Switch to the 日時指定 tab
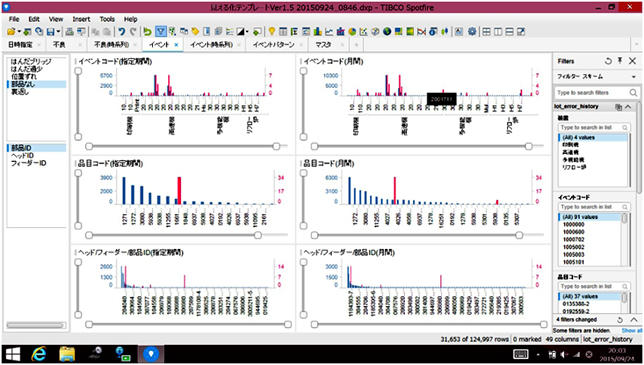This screenshot has height=365, width=644. click(x=20, y=45)
